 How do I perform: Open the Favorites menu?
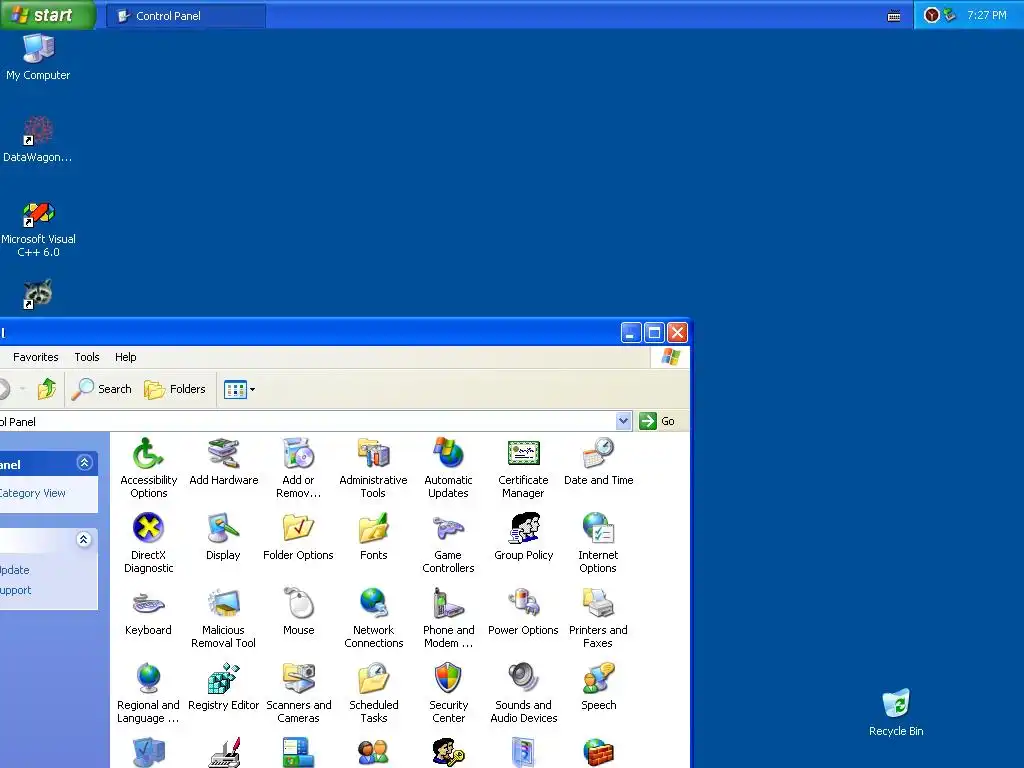tap(35, 357)
